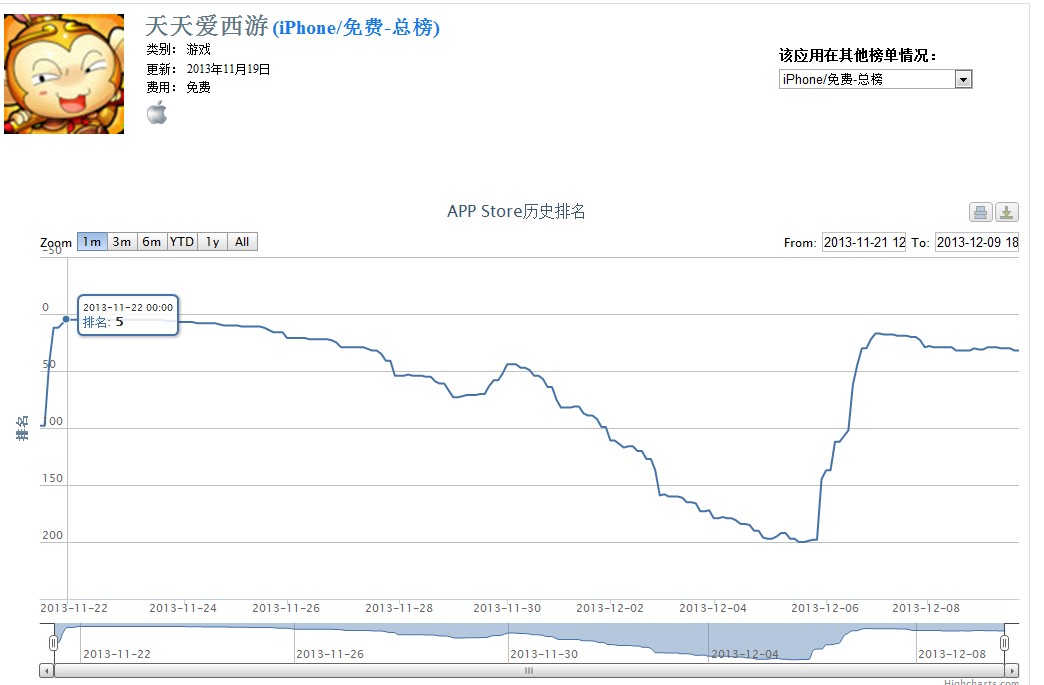
Task: Click the navigator's left range handle
Action: click(x=54, y=642)
